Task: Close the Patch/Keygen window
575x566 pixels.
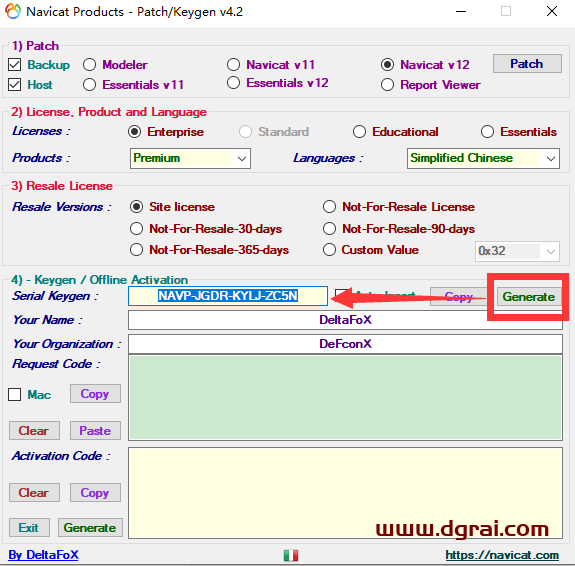Action: 552,11
